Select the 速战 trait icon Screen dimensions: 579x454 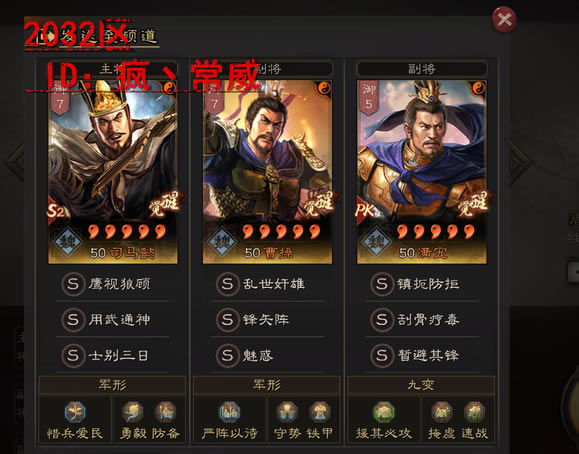pyautogui.click(x=474, y=412)
